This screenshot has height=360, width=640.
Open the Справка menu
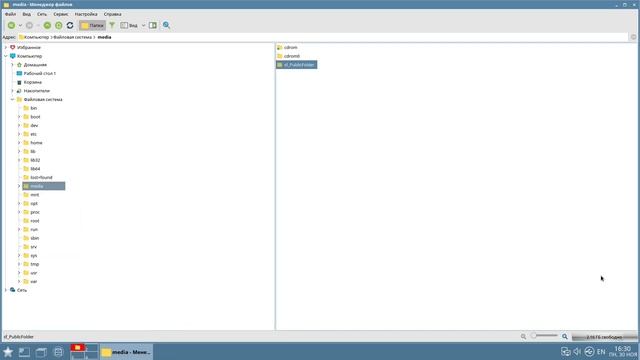tap(113, 14)
